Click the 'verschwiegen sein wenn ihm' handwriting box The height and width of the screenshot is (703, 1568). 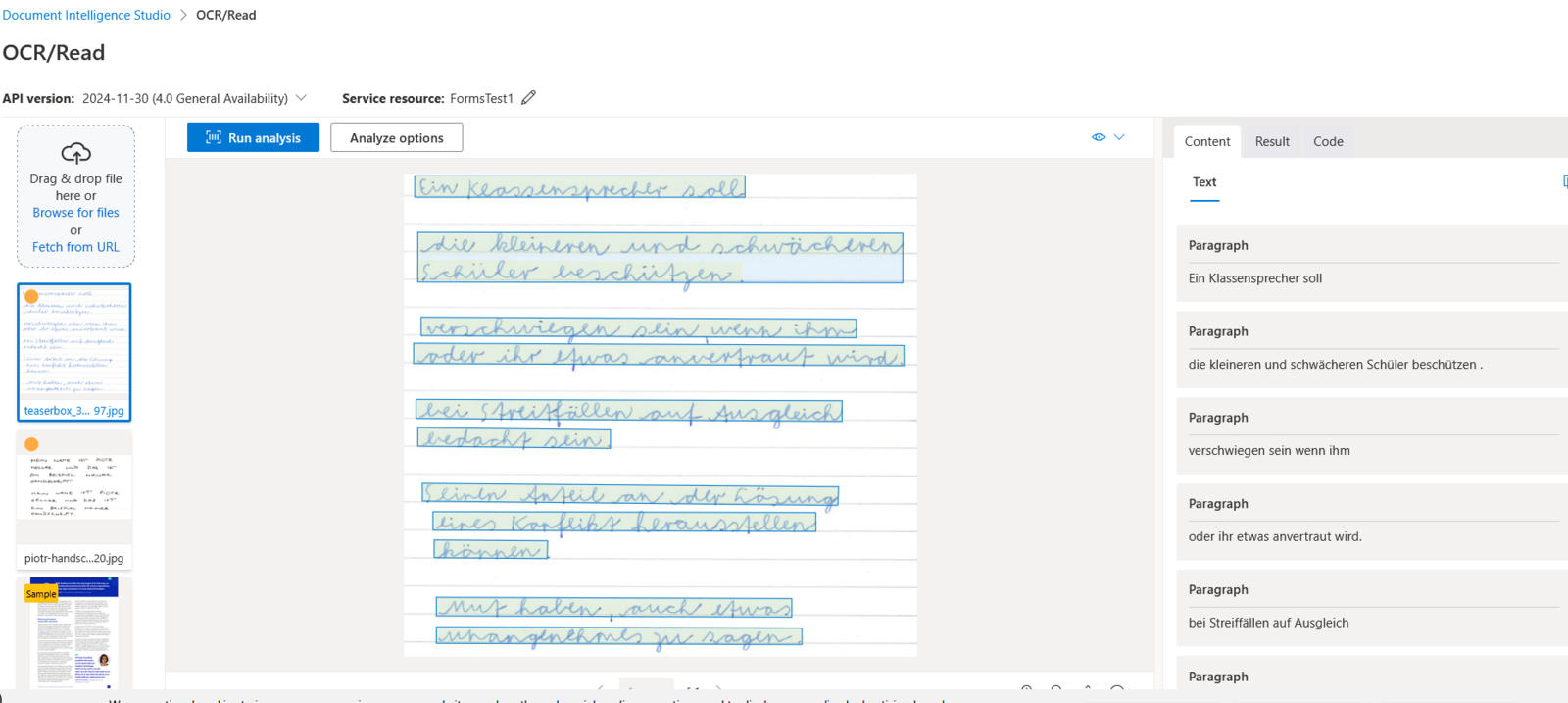(x=639, y=328)
